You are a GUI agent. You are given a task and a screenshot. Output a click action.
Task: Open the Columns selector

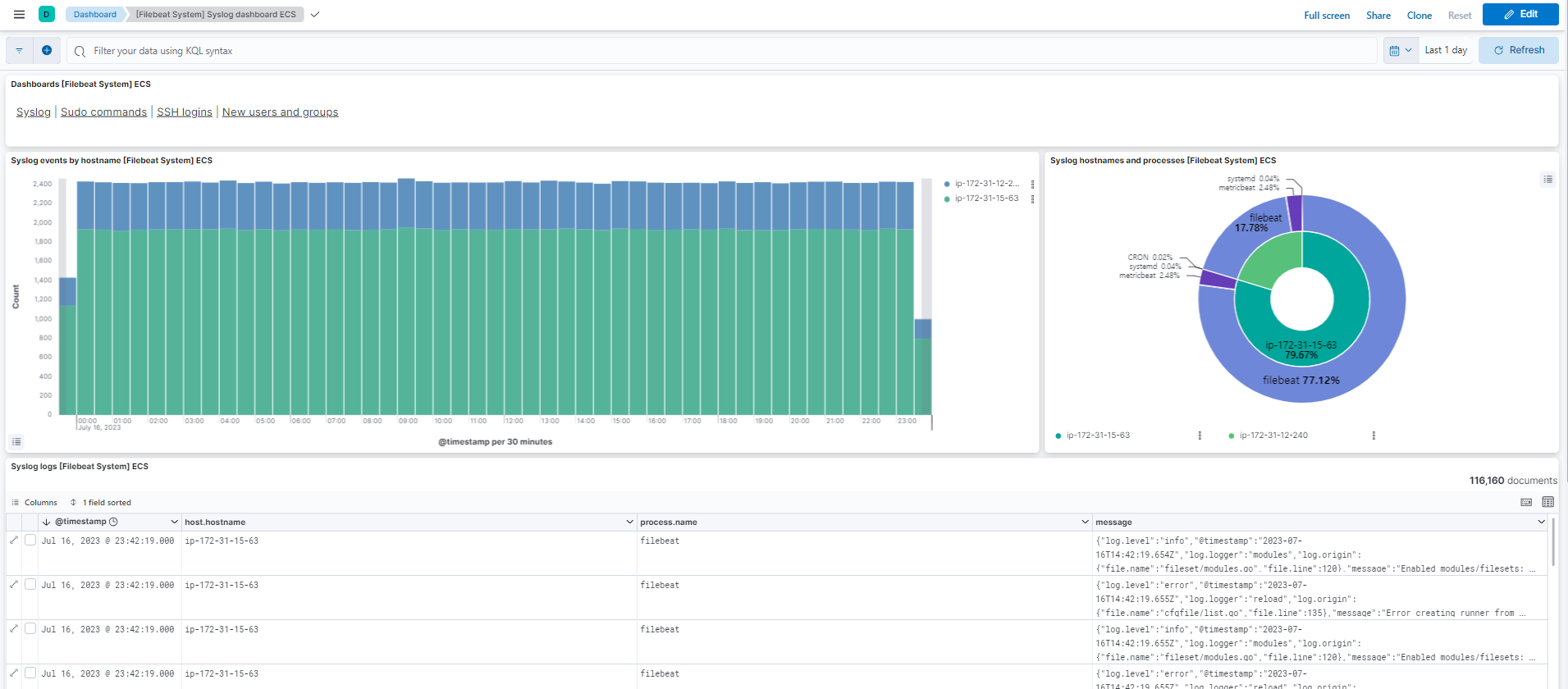(x=34, y=502)
